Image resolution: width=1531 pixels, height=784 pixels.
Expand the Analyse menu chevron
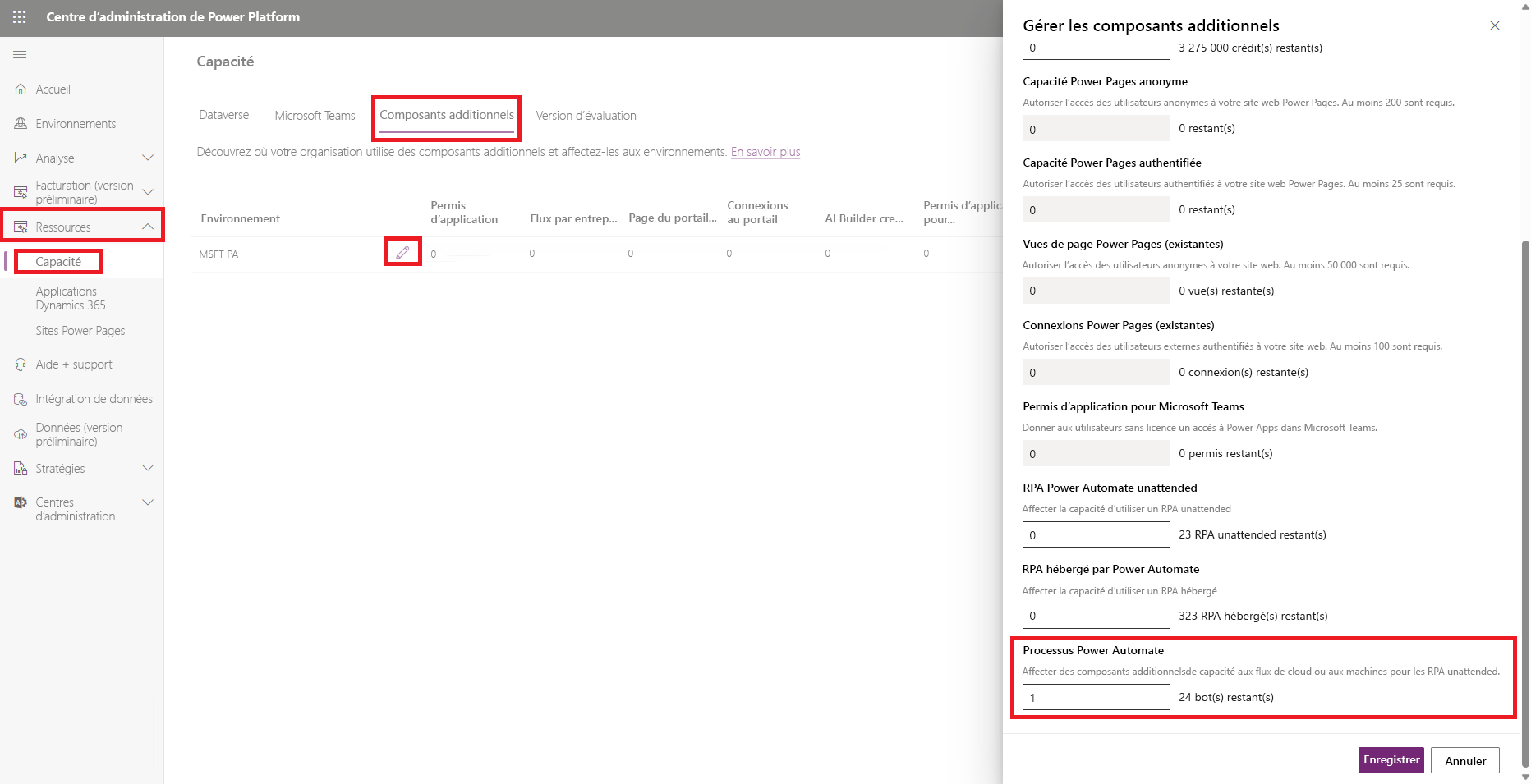point(148,158)
